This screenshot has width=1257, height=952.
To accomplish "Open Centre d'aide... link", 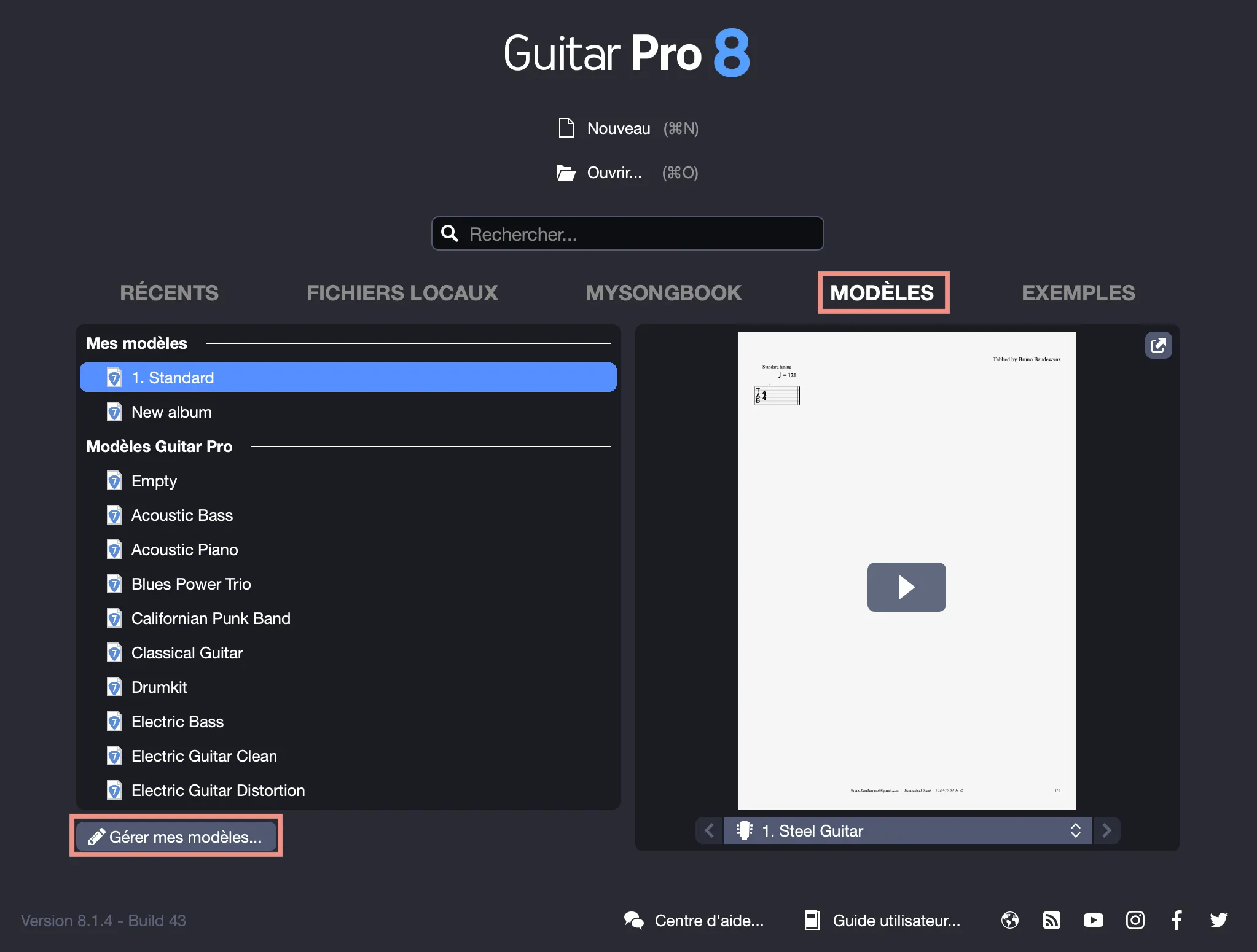I will click(x=694, y=920).
